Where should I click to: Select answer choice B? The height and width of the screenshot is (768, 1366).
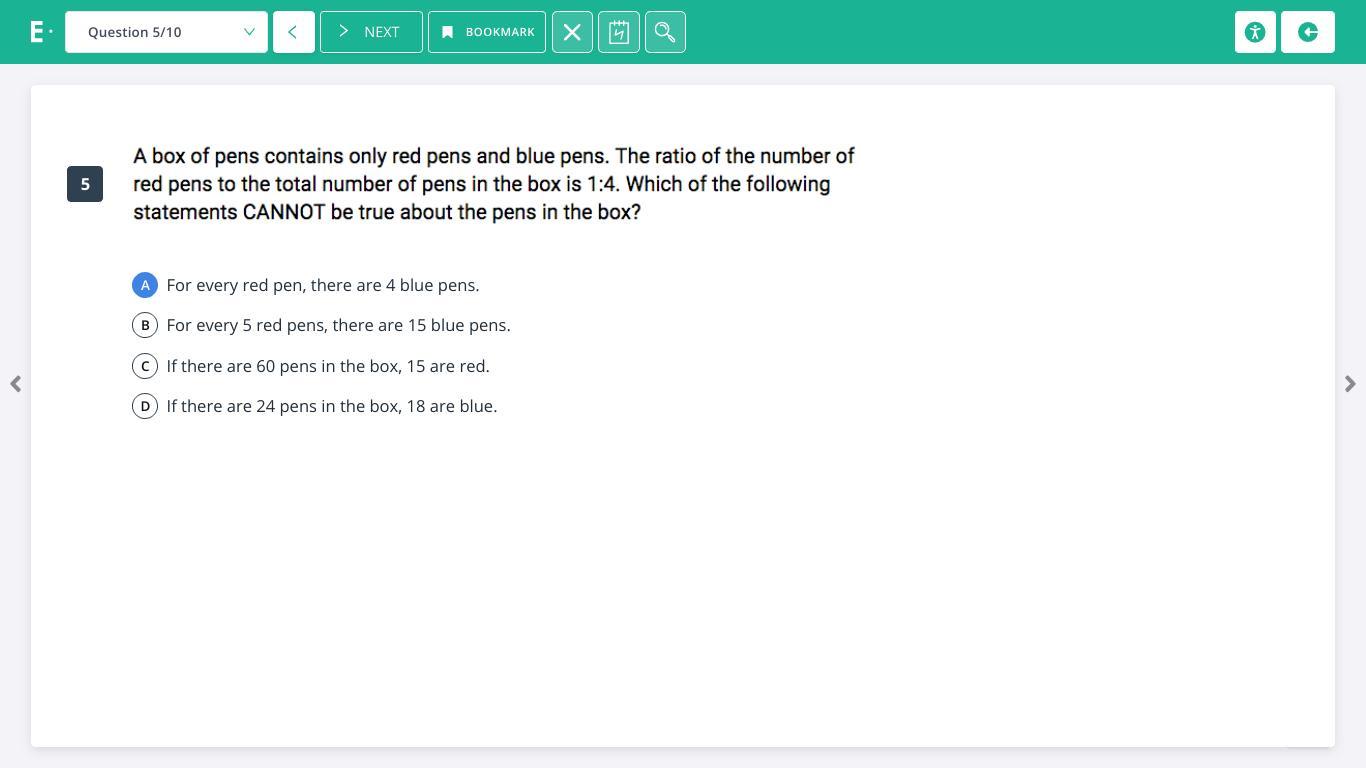point(145,325)
